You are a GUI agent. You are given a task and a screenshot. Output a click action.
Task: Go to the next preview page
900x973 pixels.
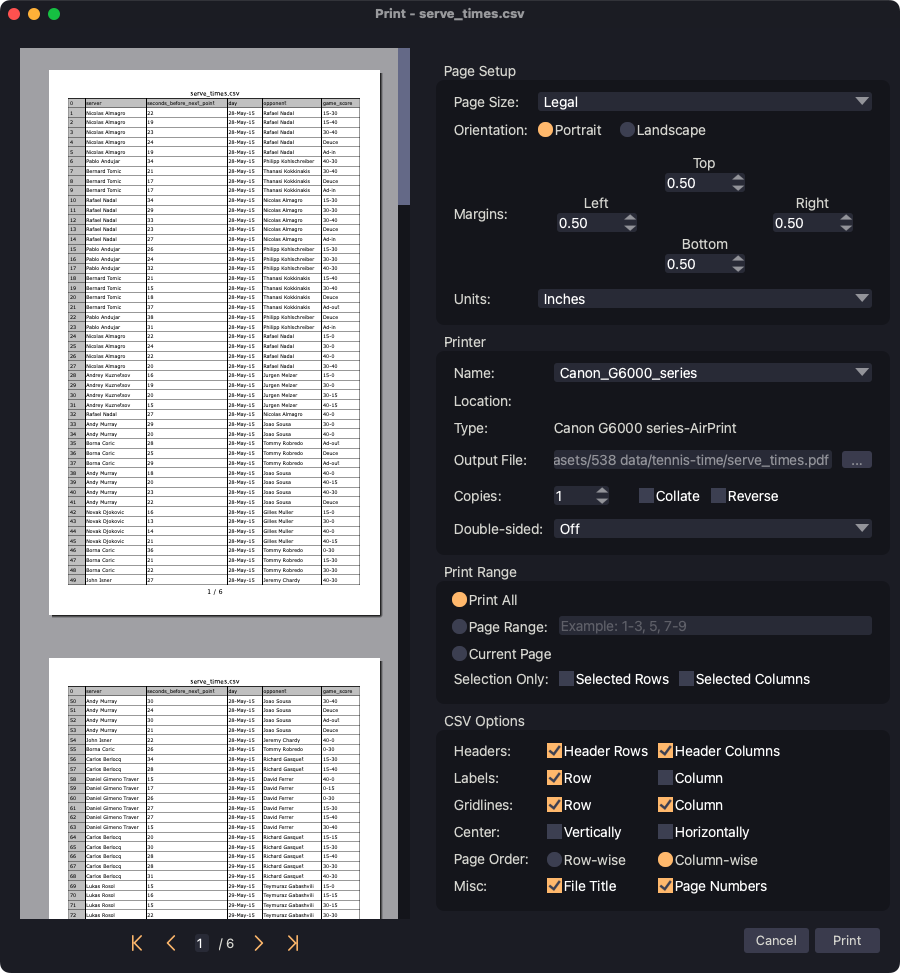pyautogui.click(x=258, y=943)
